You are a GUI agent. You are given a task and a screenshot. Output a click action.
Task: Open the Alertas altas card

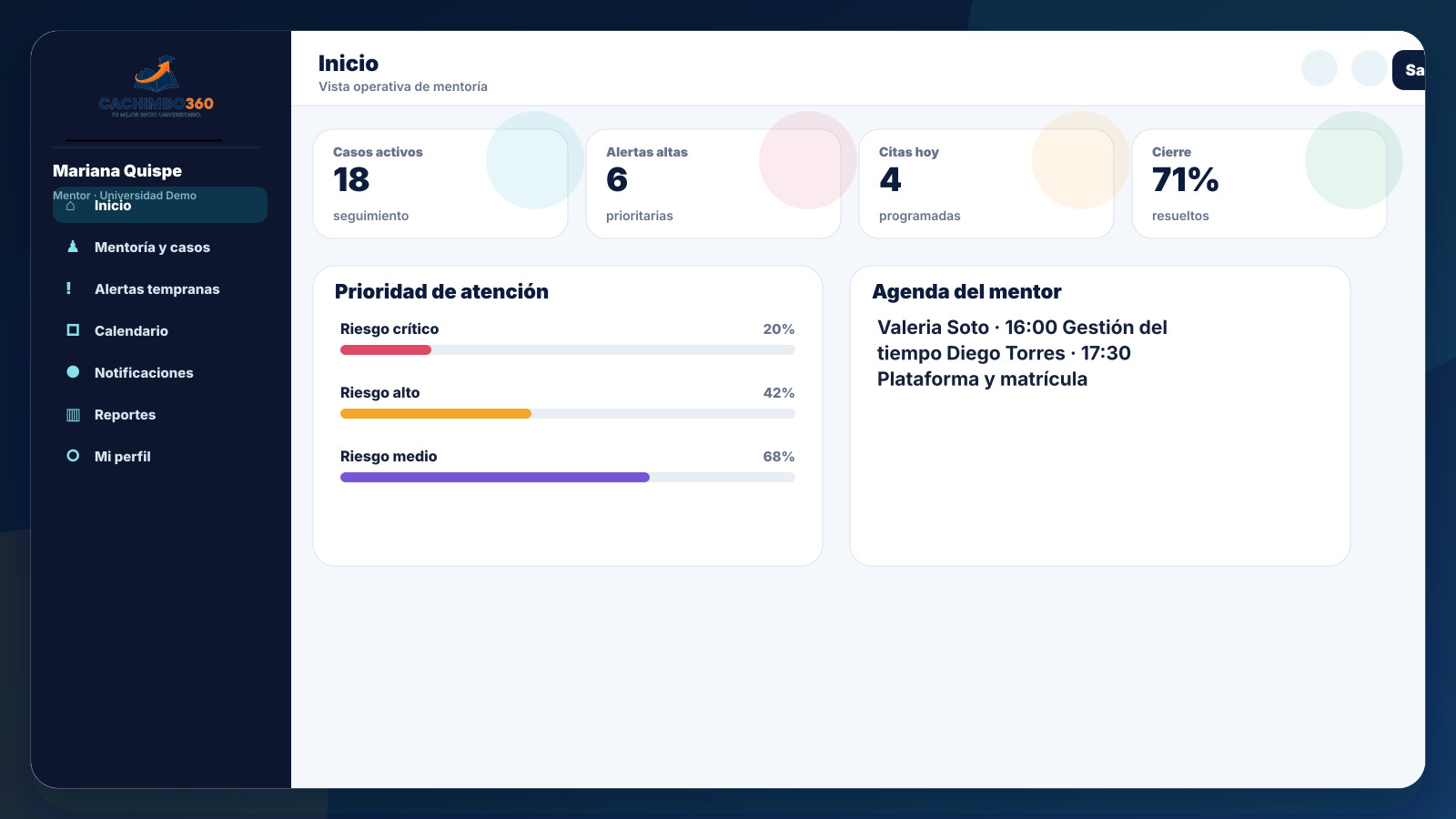click(713, 184)
